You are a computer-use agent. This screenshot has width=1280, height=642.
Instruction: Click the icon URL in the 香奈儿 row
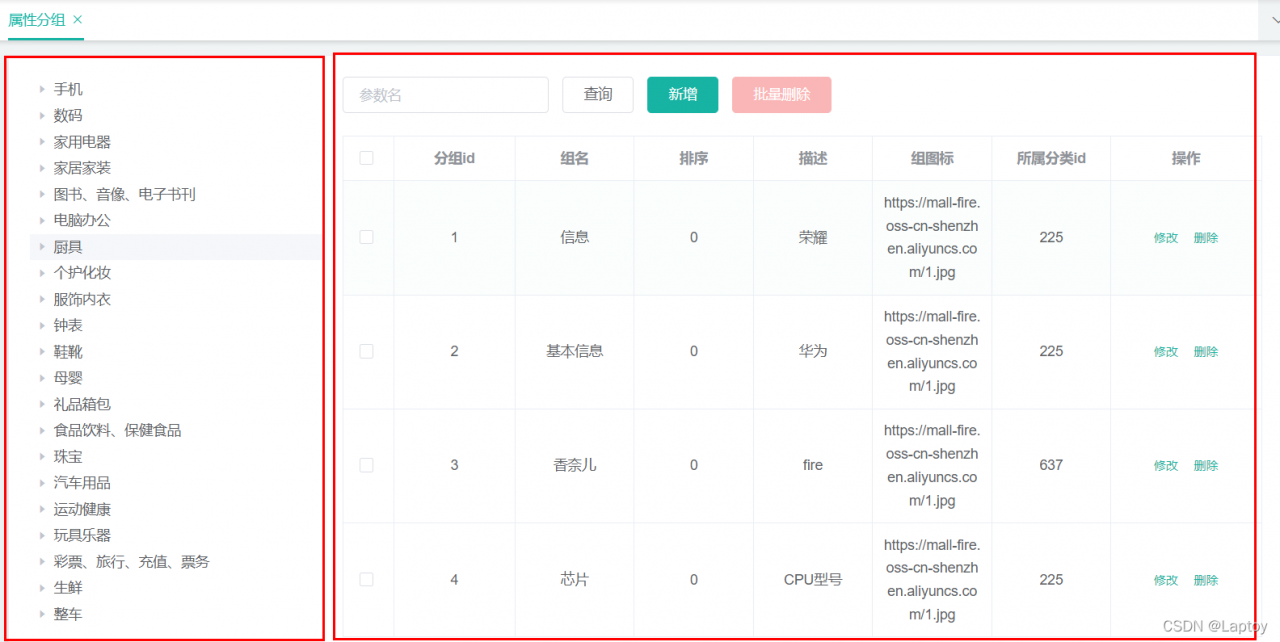(932, 465)
